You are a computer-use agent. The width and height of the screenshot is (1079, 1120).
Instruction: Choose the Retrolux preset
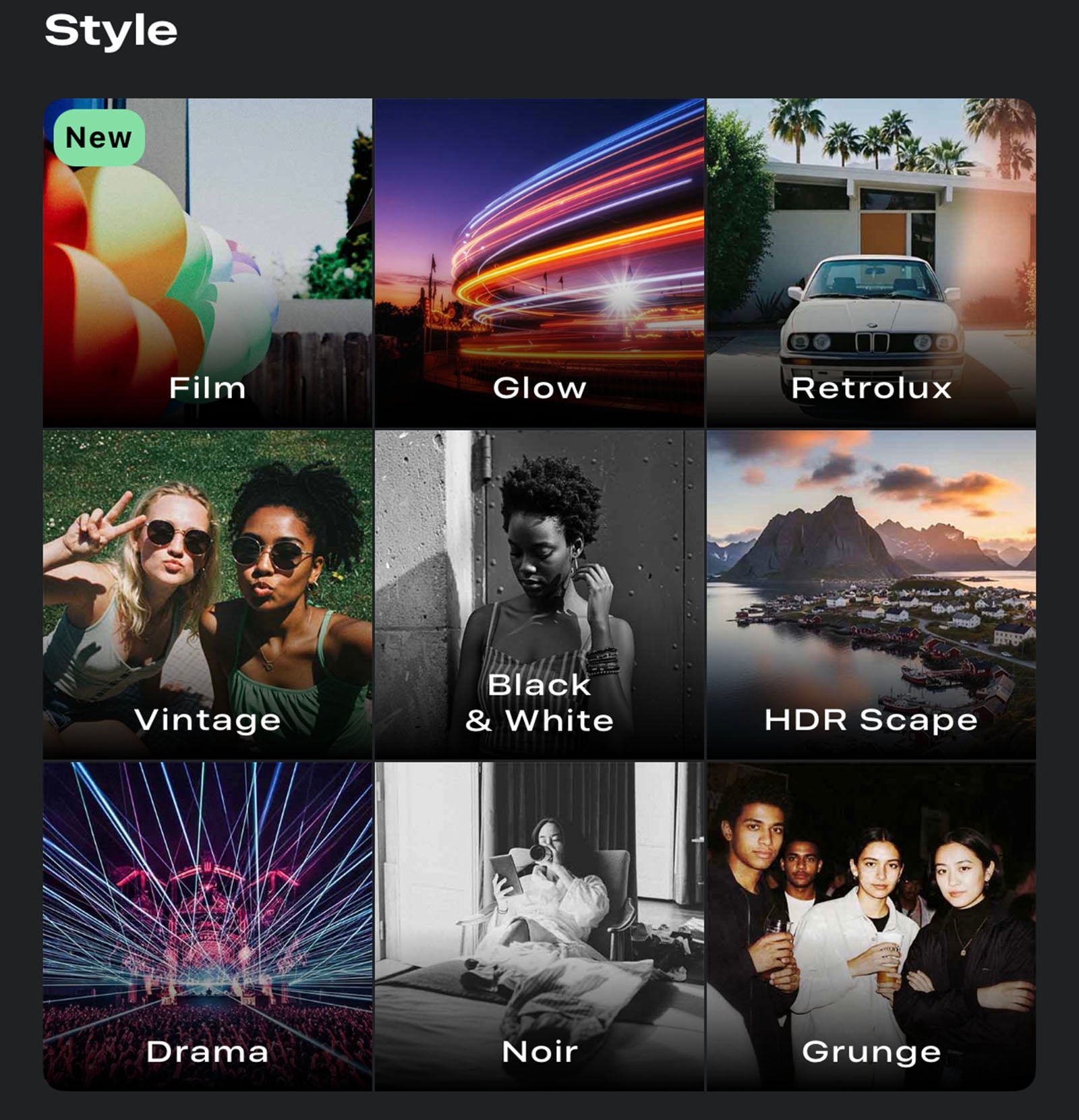pyautogui.click(x=872, y=256)
